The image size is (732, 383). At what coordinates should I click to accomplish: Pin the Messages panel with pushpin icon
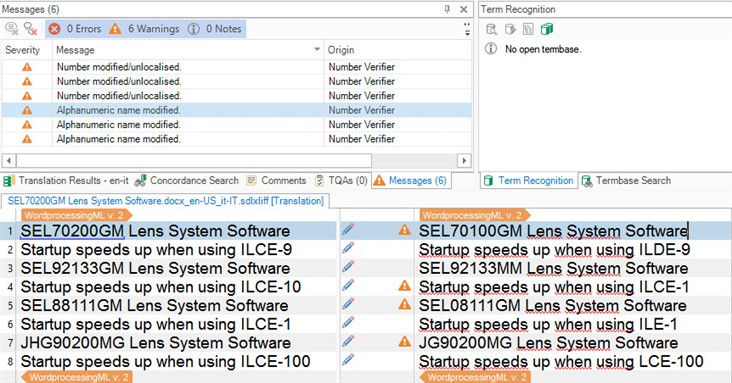447,9
